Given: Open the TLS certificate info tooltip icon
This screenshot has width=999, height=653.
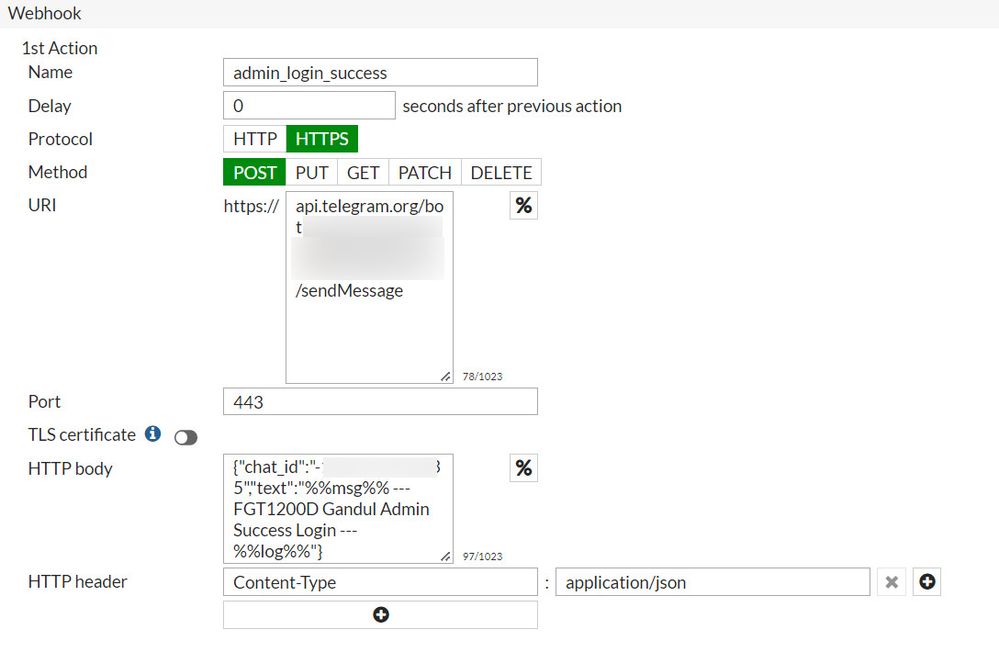Looking at the screenshot, I should [x=153, y=434].
